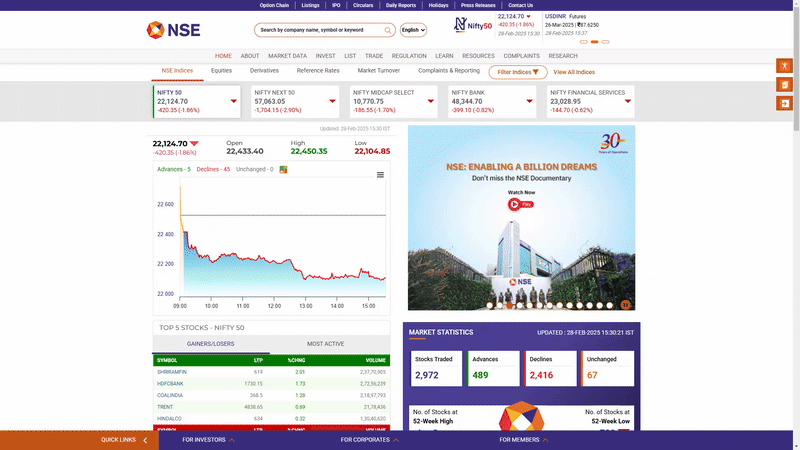
Task: Select first ticker carousel indicator
Action: [x=584, y=42]
